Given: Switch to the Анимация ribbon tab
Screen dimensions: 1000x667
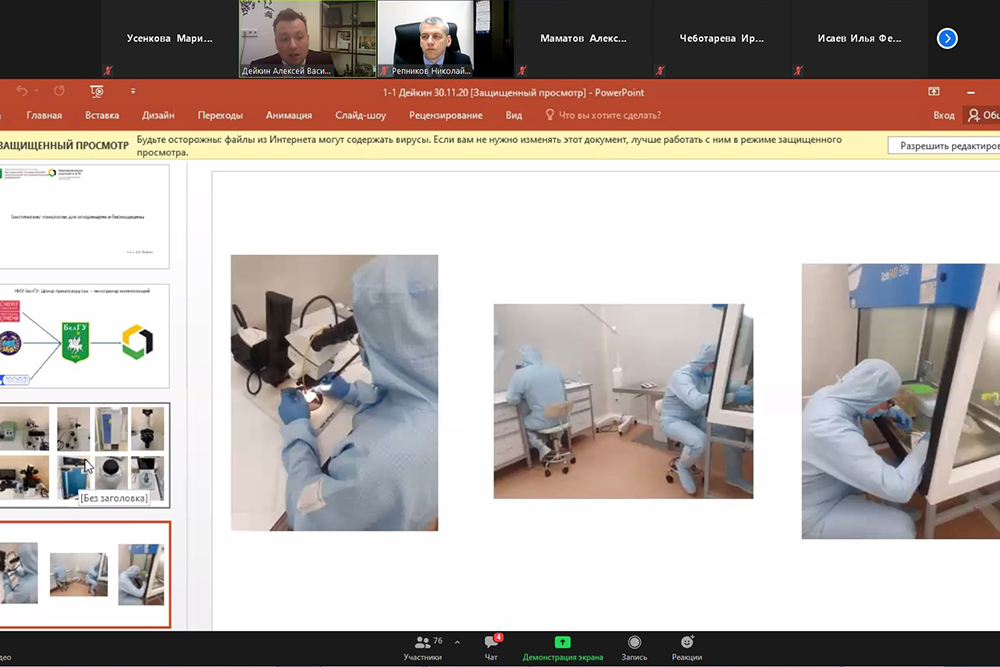Looking at the screenshot, I should (289, 115).
